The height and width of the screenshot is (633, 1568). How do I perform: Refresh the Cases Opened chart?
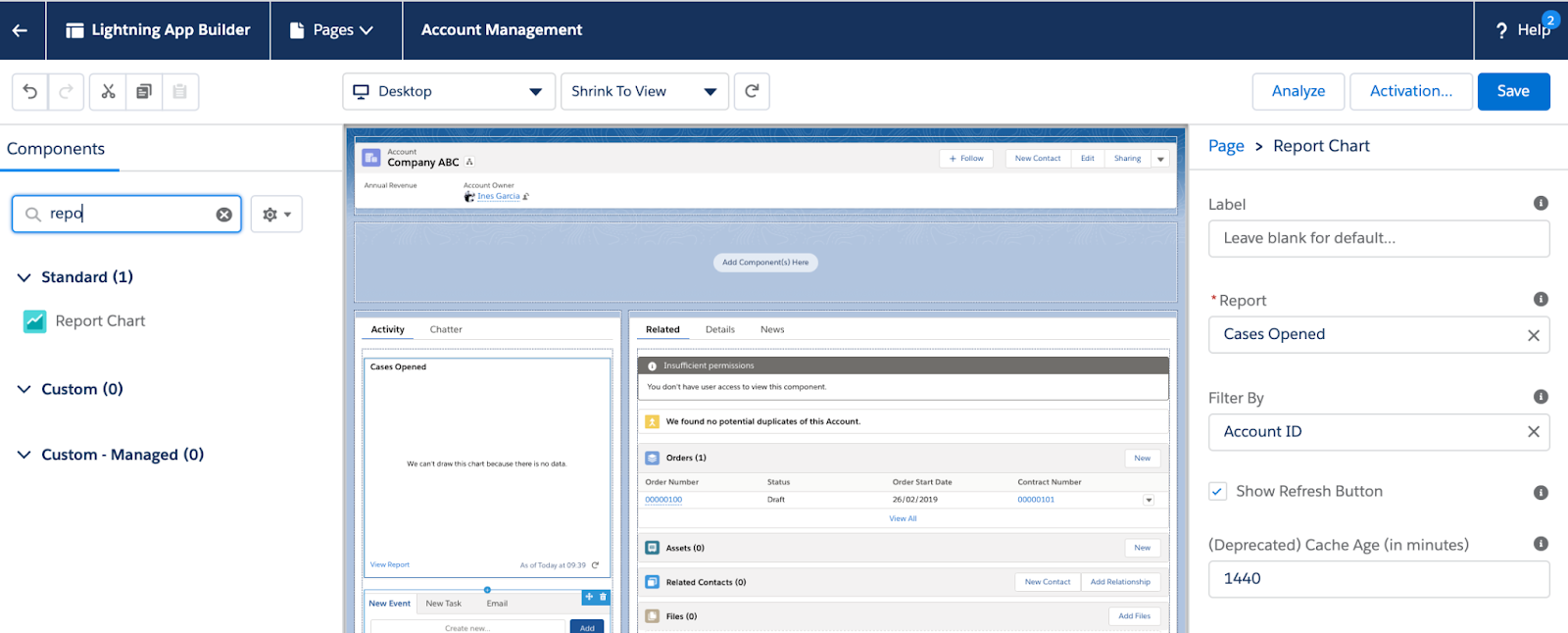click(x=595, y=564)
